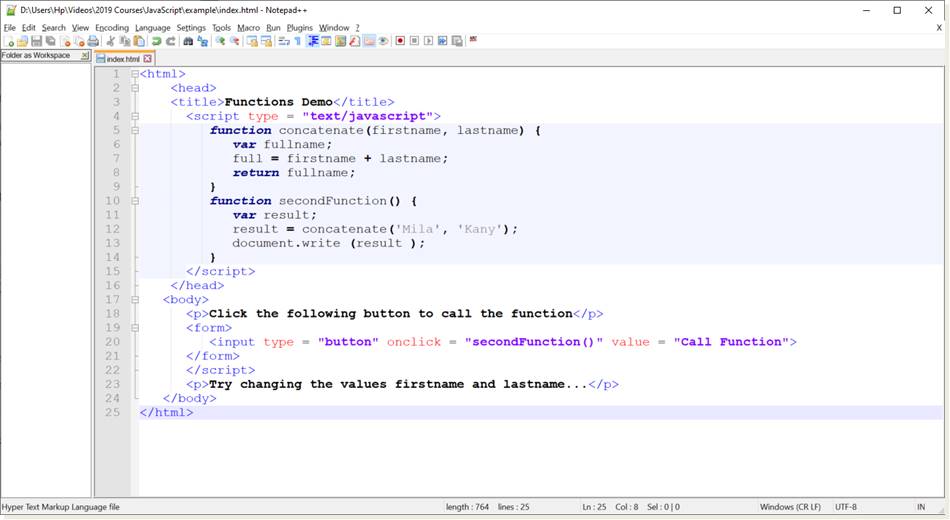Open the Plugins menu
Screen dimensions: 950x520
(299, 28)
